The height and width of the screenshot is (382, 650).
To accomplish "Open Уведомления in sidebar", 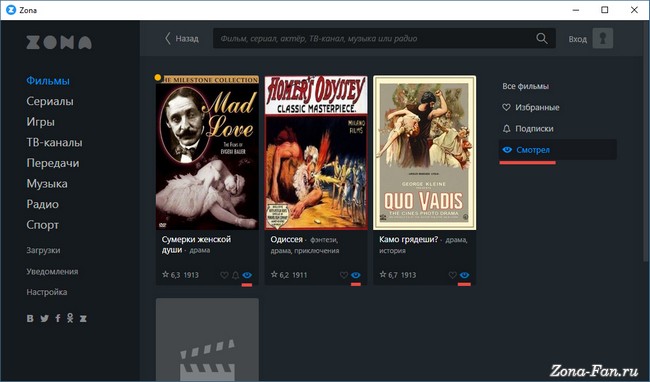I will click(x=52, y=271).
